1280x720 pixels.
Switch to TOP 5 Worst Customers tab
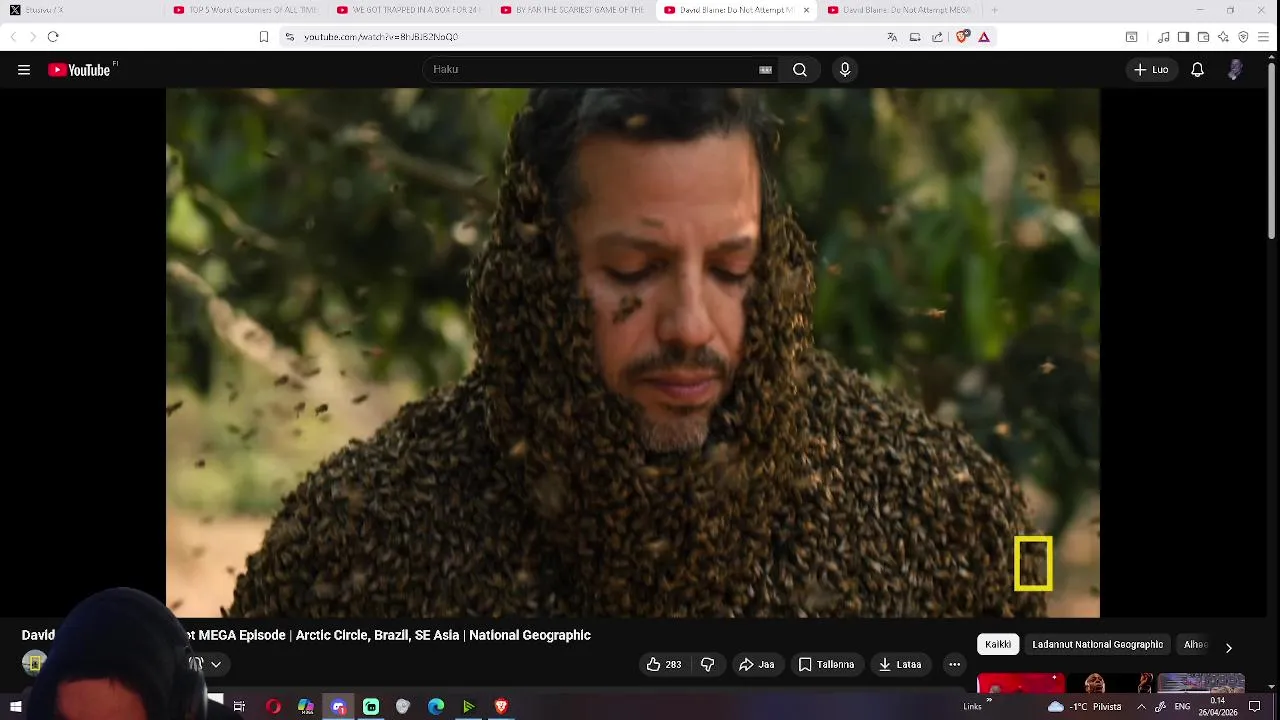click(x=244, y=10)
